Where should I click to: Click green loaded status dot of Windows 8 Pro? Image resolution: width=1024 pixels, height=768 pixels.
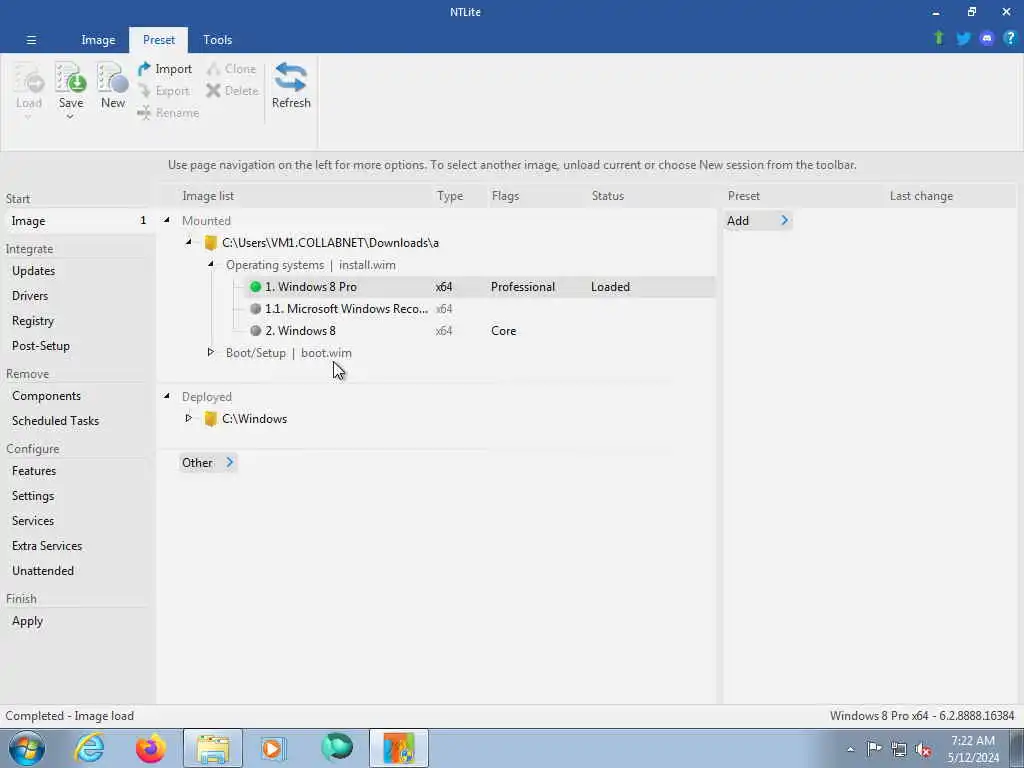[x=255, y=287]
